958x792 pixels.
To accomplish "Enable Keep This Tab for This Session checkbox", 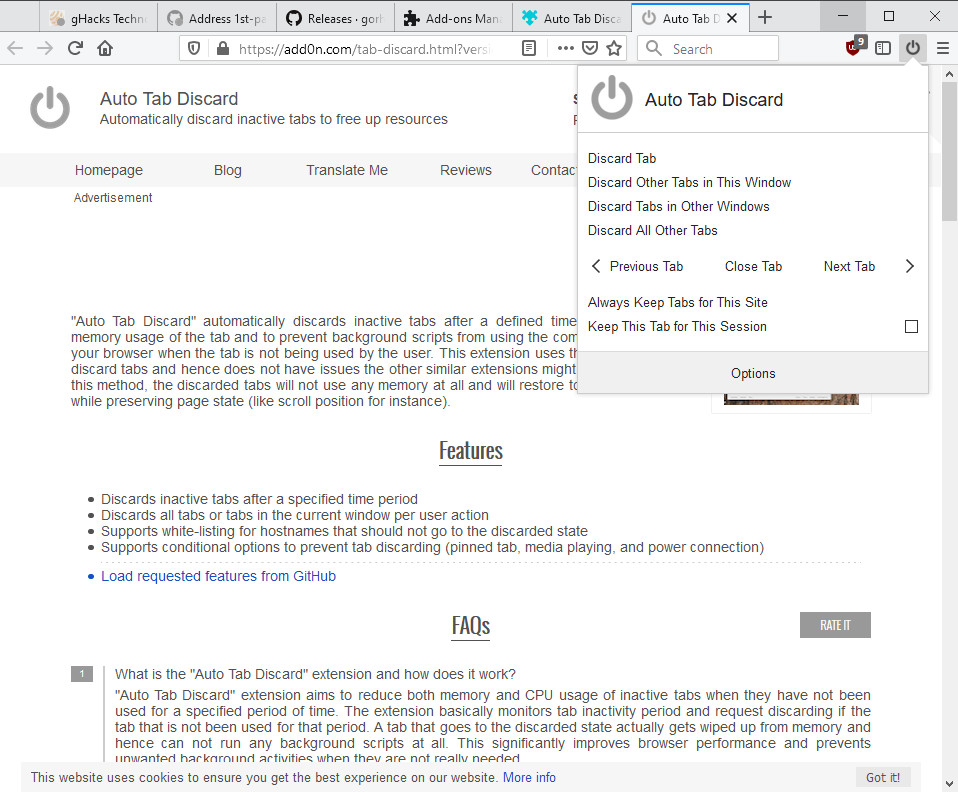I will (911, 327).
